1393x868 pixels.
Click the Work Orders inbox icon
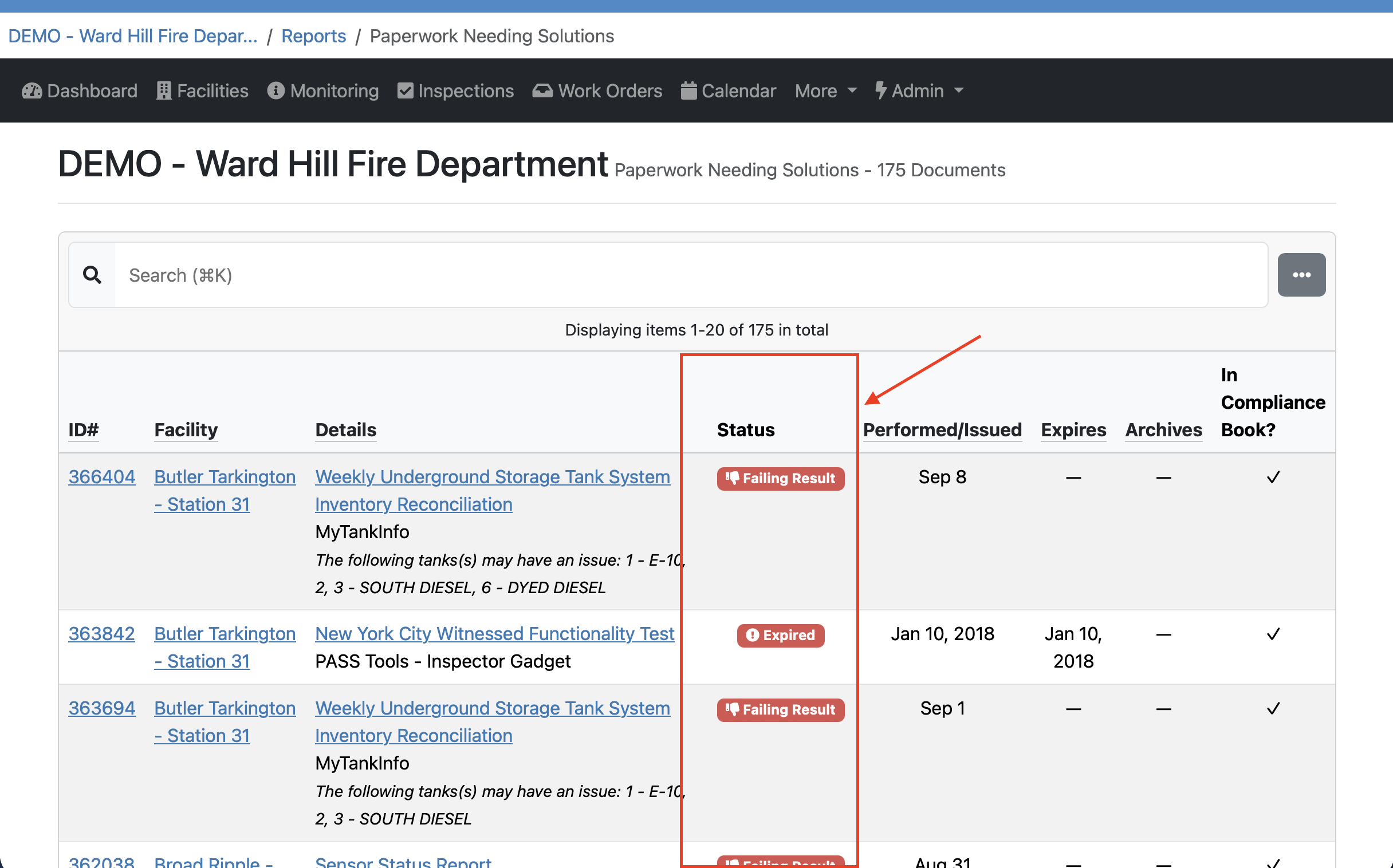(542, 90)
